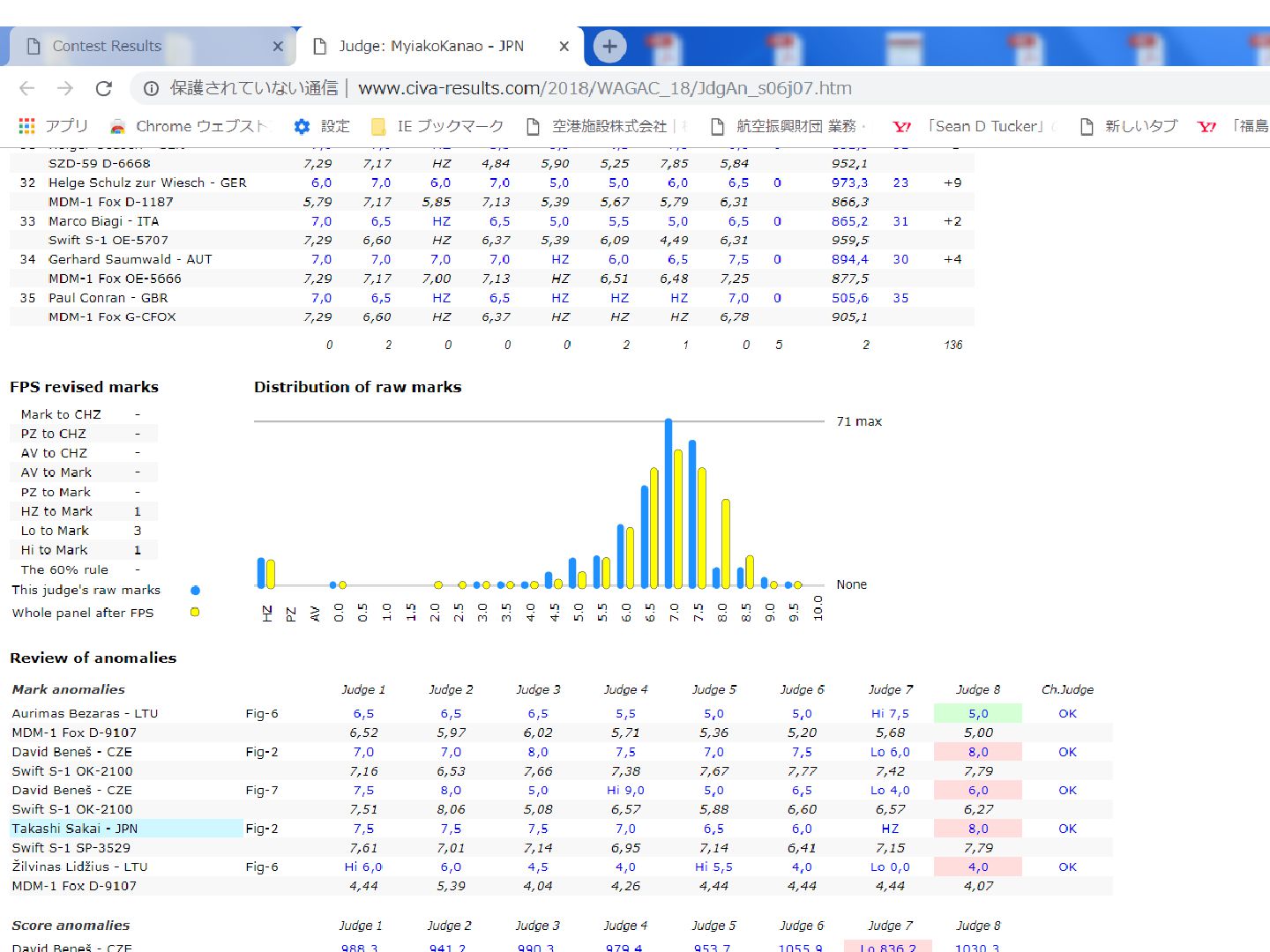Click the site info icon in address bar
1270x952 pixels.
151,88
